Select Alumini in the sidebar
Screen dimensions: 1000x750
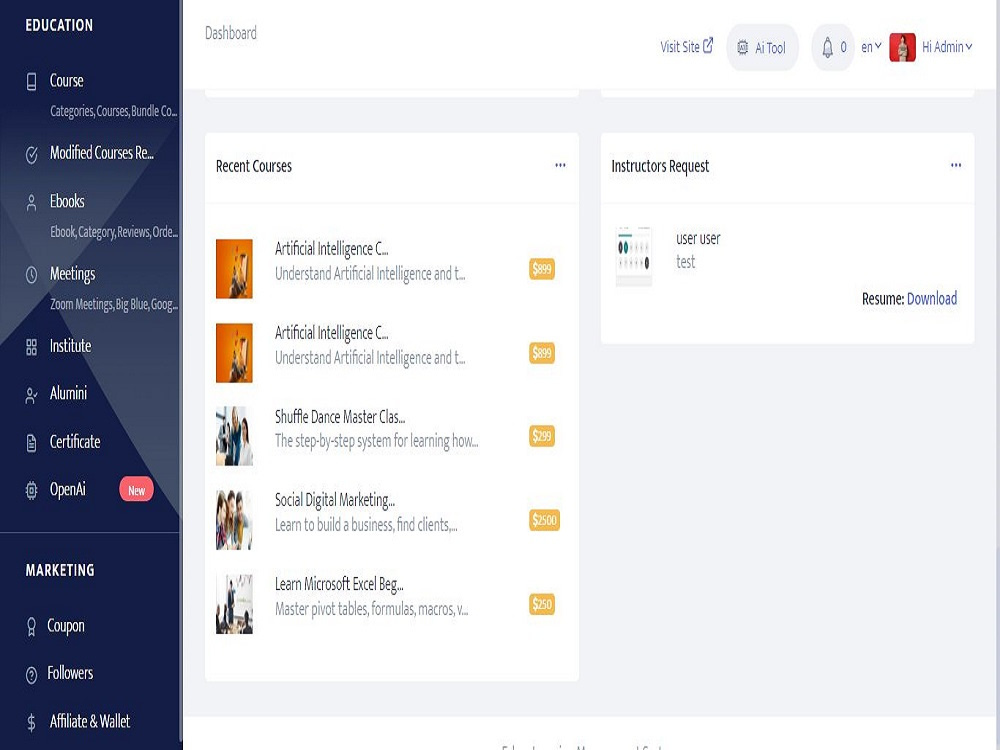pyautogui.click(x=68, y=393)
